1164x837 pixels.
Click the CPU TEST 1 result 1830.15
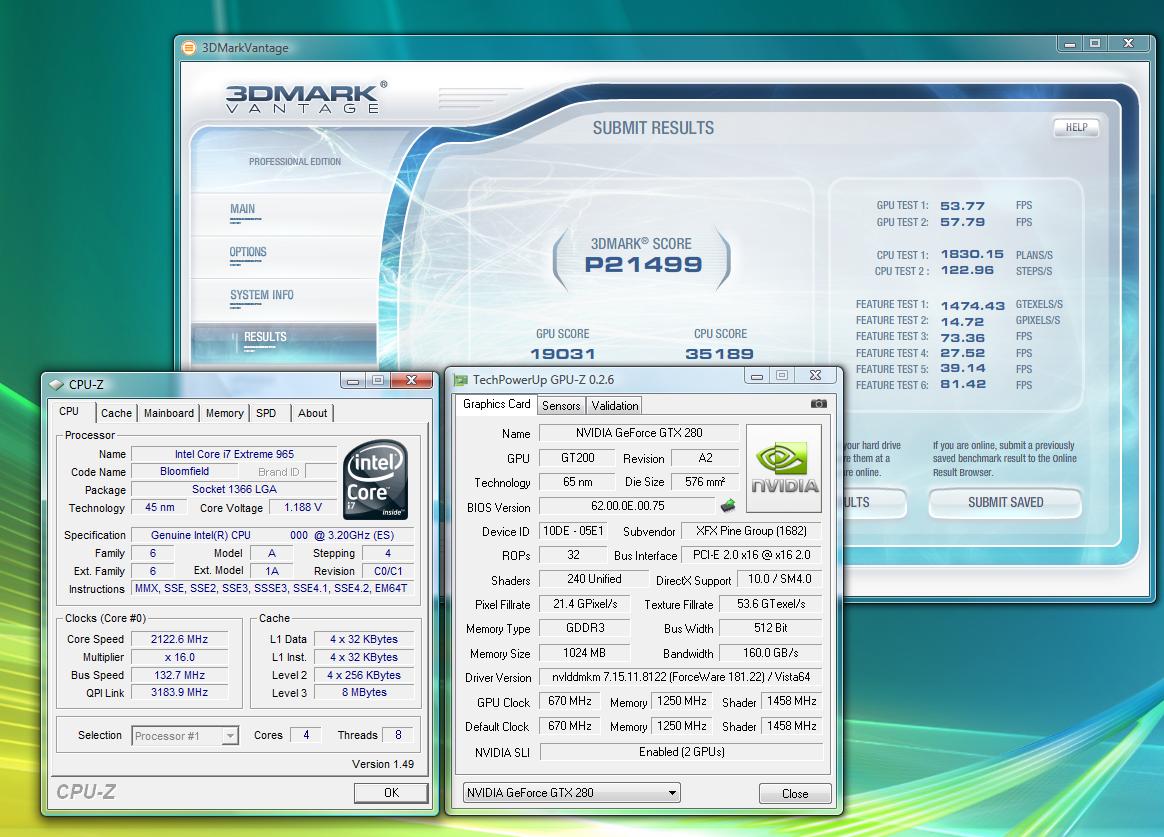click(972, 255)
